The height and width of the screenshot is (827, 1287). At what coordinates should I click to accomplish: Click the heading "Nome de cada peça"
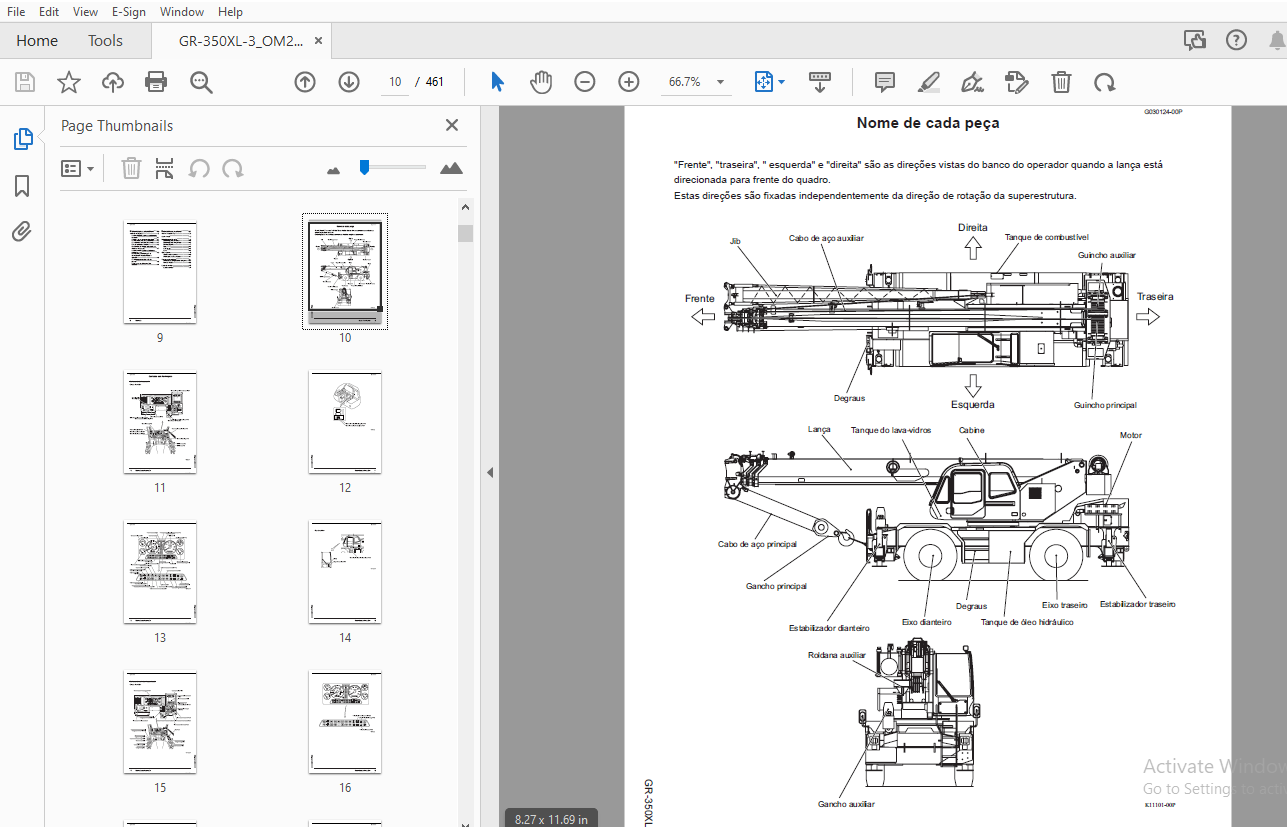927,123
